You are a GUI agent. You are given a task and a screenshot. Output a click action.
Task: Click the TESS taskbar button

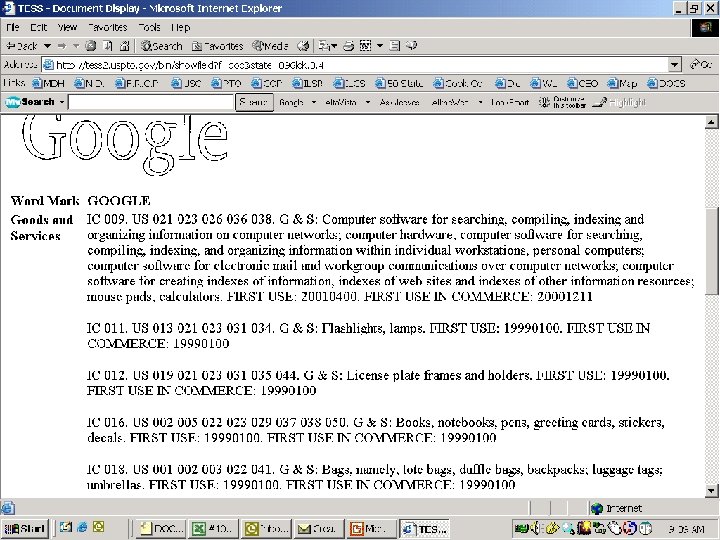coord(424,529)
